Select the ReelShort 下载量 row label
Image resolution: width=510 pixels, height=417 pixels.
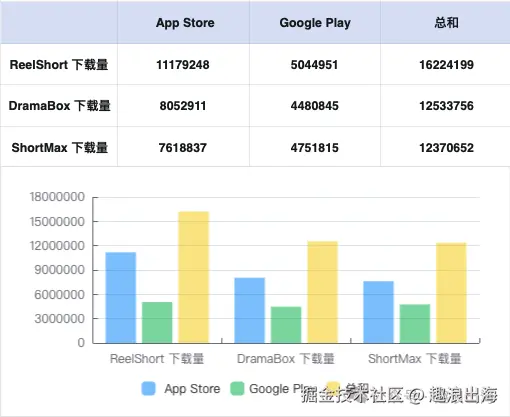tap(59, 64)
